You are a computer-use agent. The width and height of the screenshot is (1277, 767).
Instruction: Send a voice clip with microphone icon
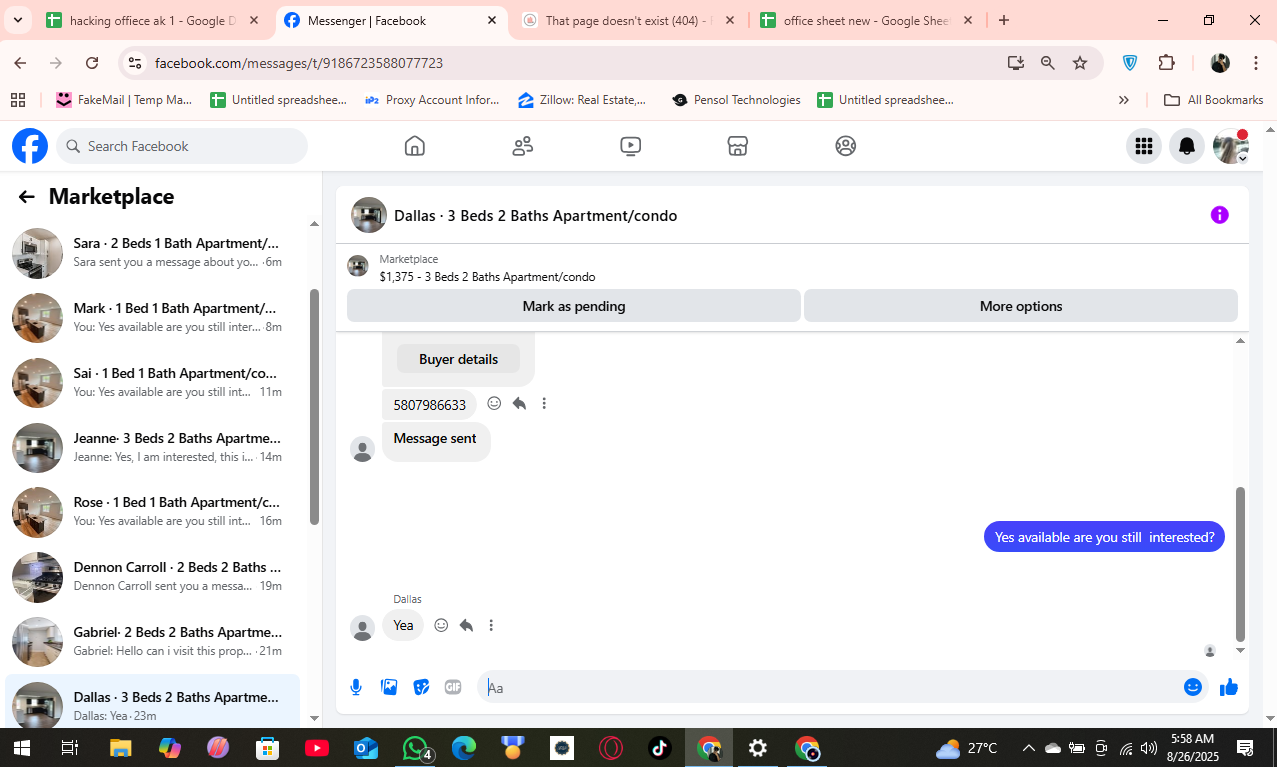356,687
